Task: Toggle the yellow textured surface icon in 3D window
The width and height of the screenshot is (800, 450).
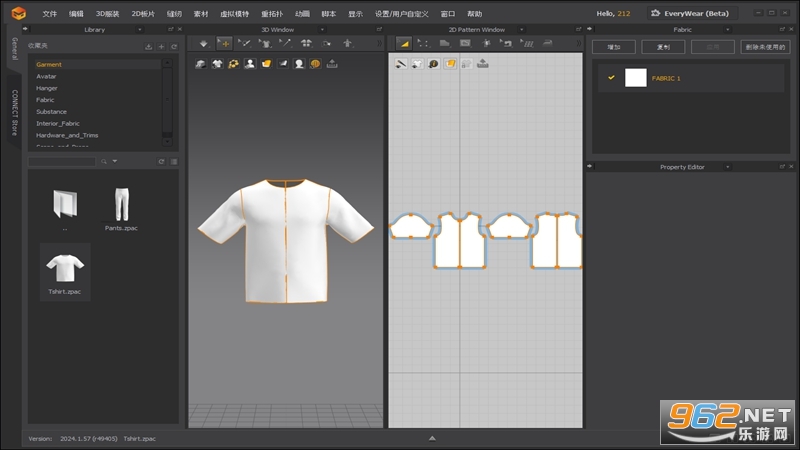Action: pyautogui.click(x=266, y=64)
